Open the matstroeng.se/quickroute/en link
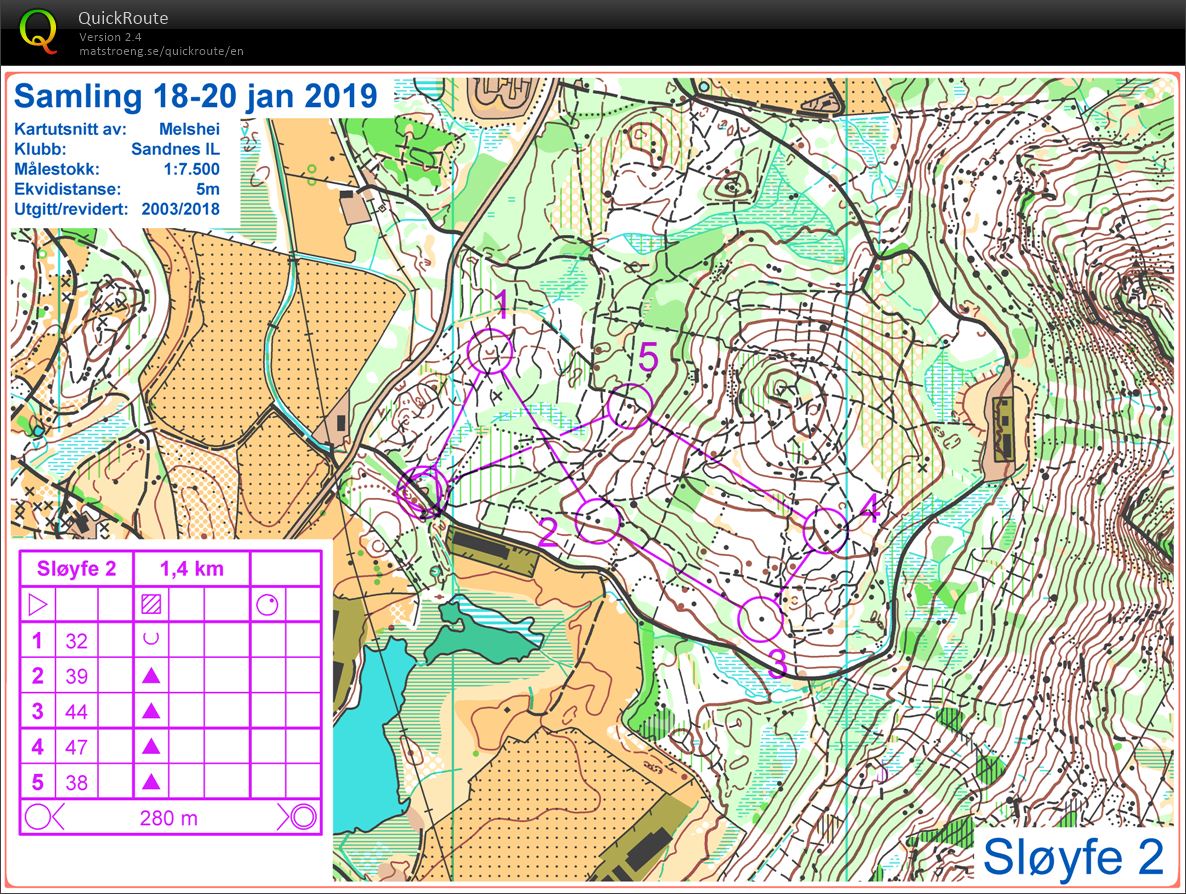 click(x=161, y=50)
